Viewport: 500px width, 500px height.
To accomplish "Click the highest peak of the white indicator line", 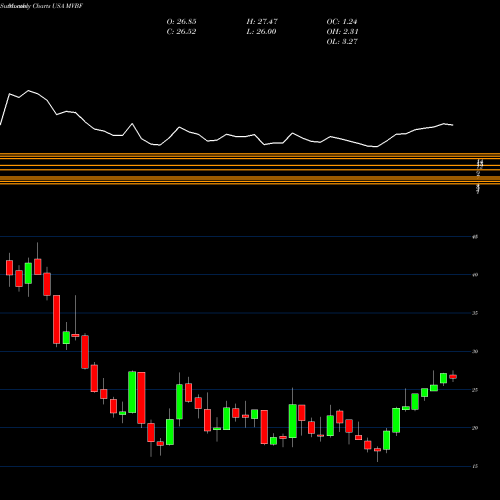I will (29, 90).
